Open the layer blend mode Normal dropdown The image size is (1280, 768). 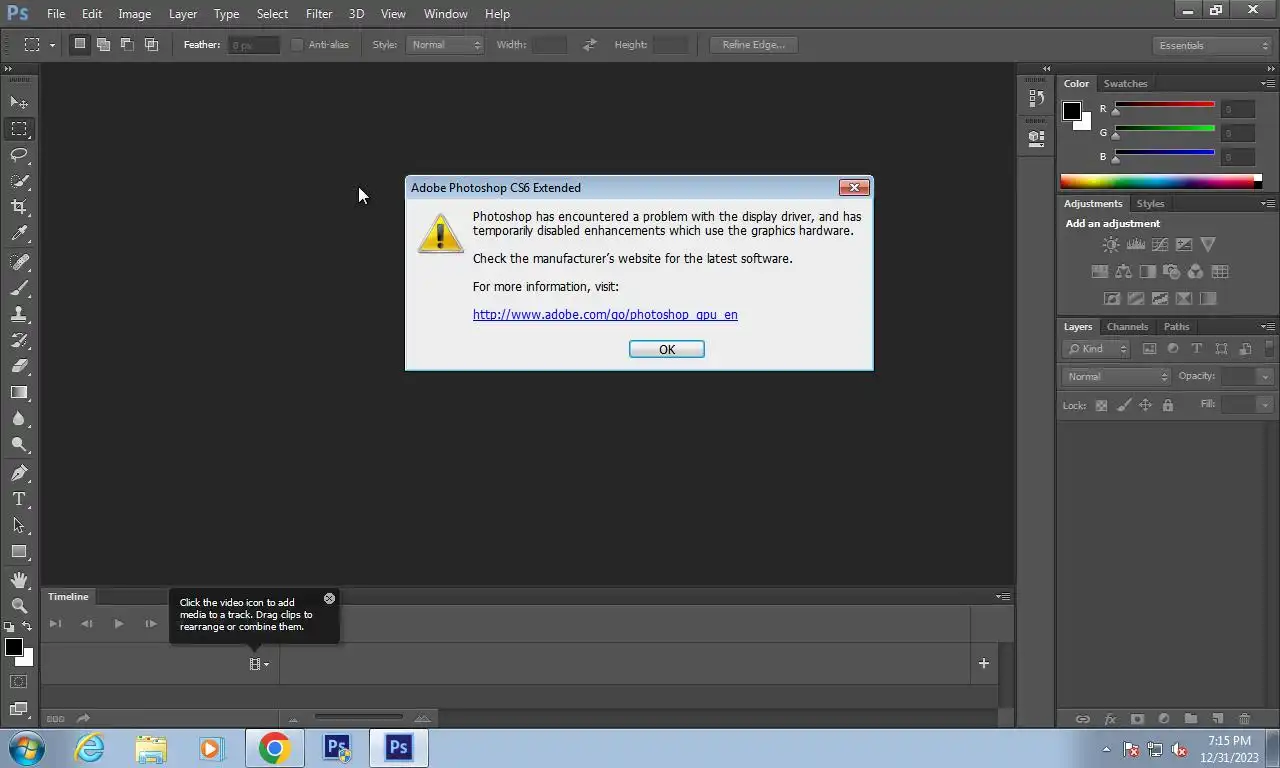1116,376
